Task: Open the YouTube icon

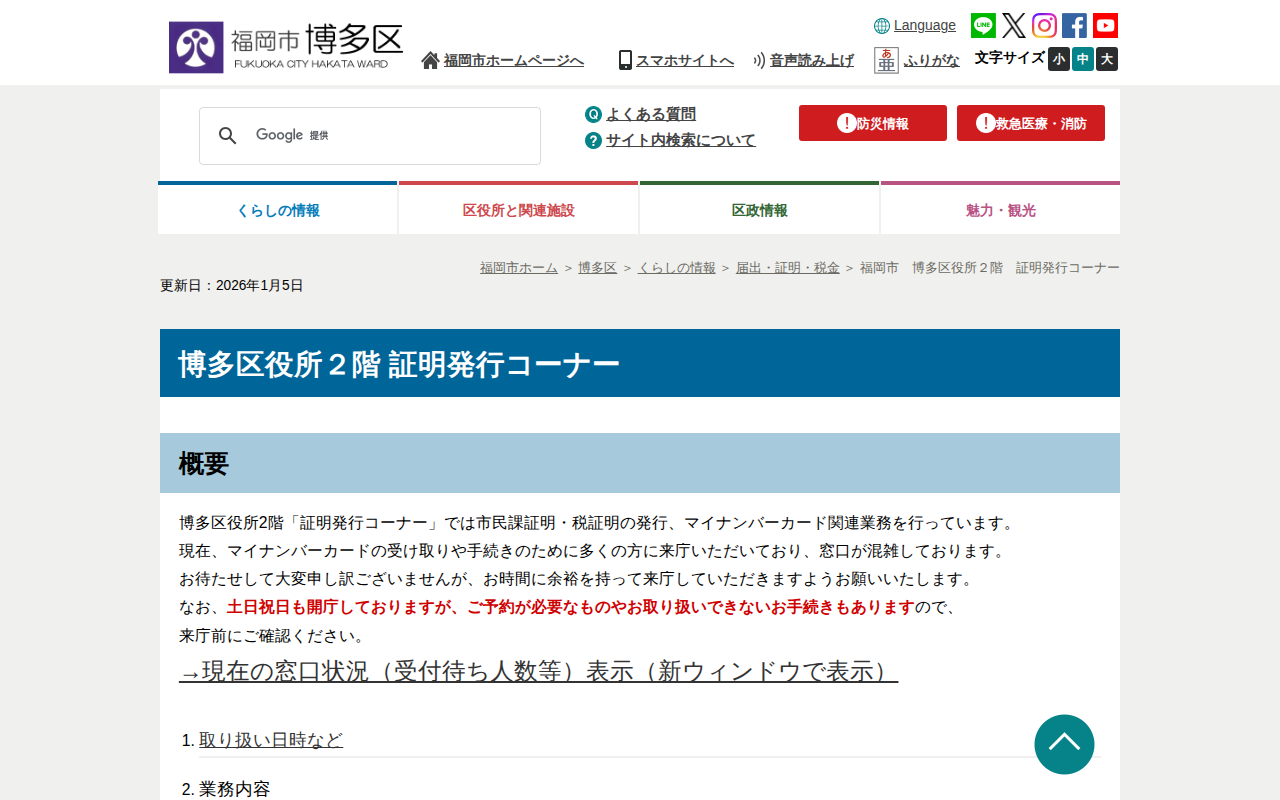Action: [x=1105, y=25]
